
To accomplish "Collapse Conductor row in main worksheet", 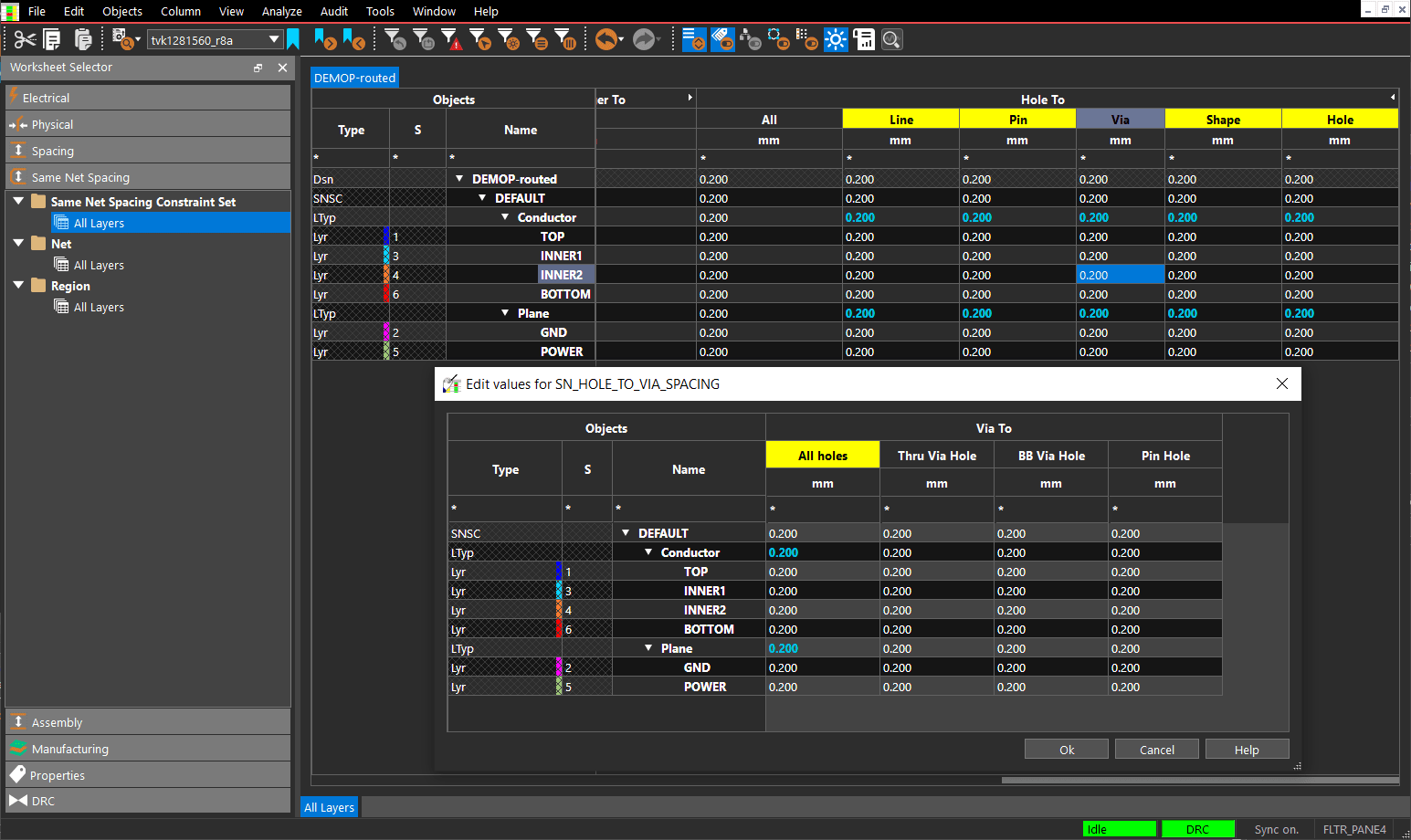I will point(505,217).
